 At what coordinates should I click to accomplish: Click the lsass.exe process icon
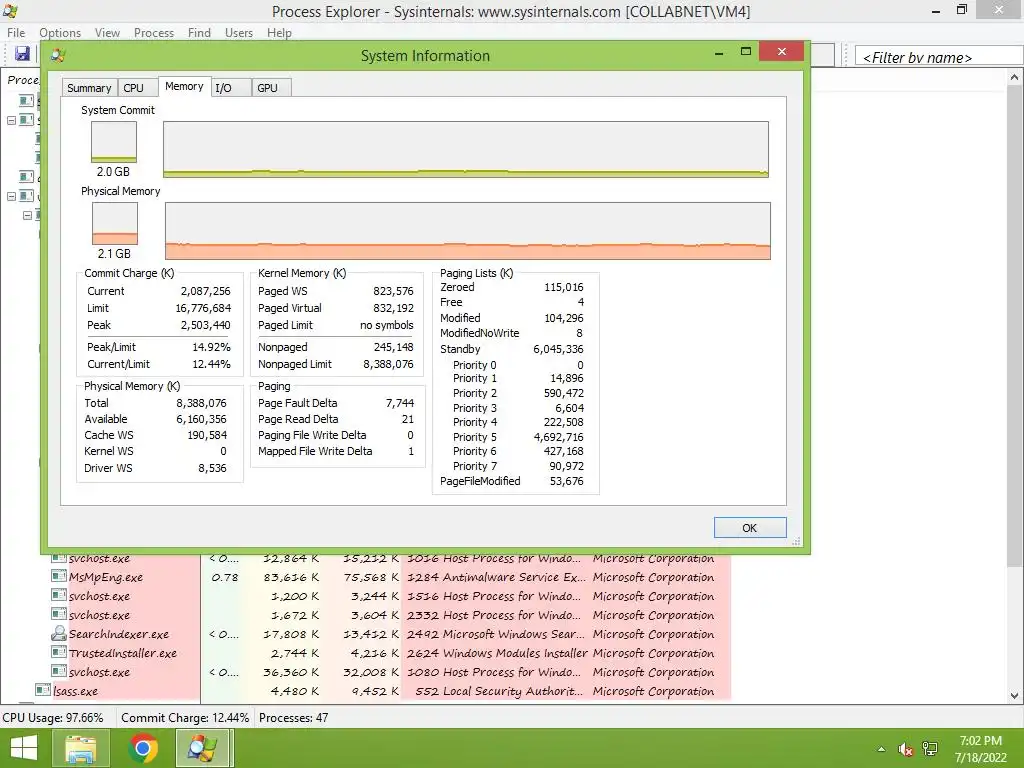[x=43, y=690]
